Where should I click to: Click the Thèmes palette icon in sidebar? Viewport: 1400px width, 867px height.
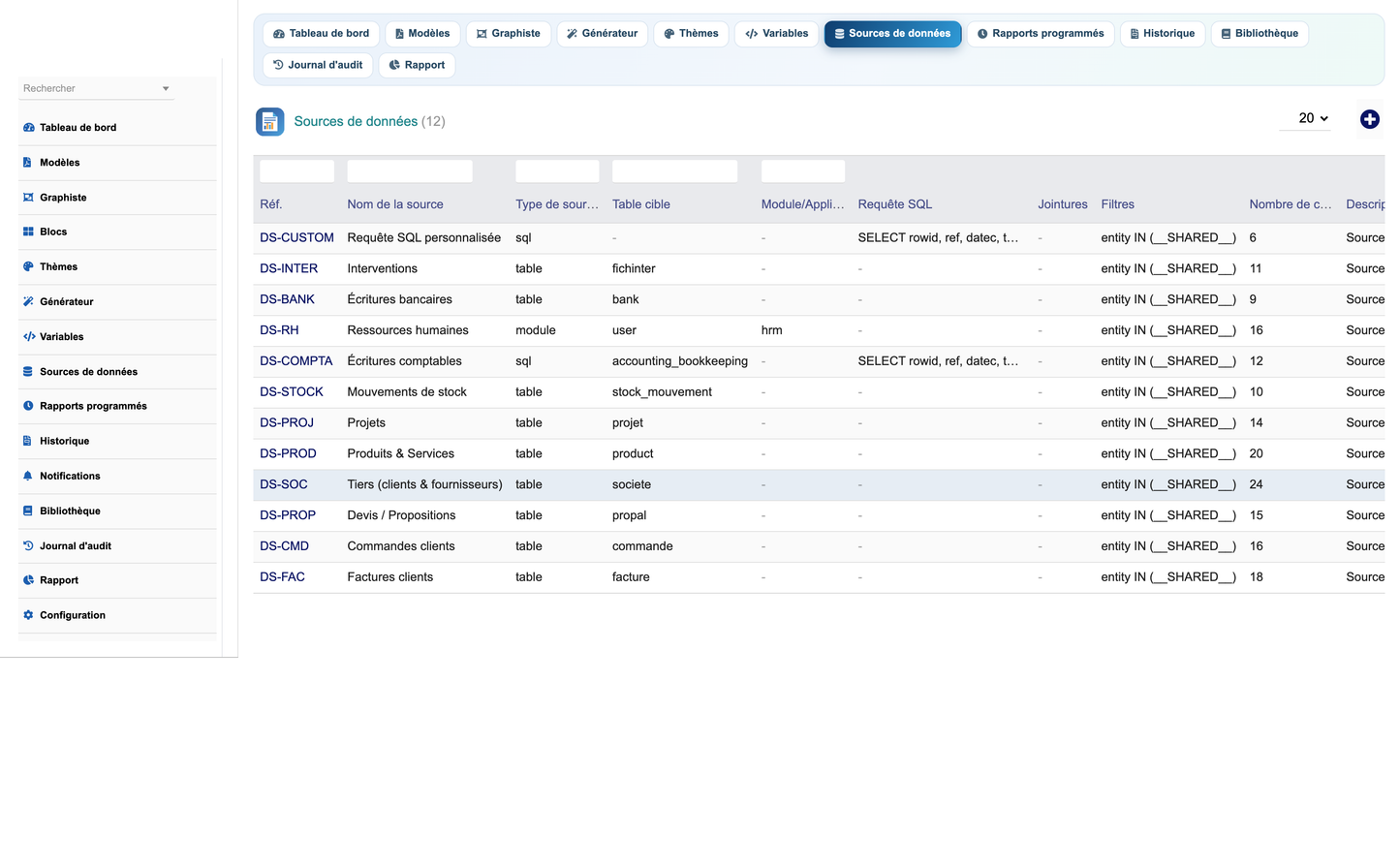pos(28,266)
